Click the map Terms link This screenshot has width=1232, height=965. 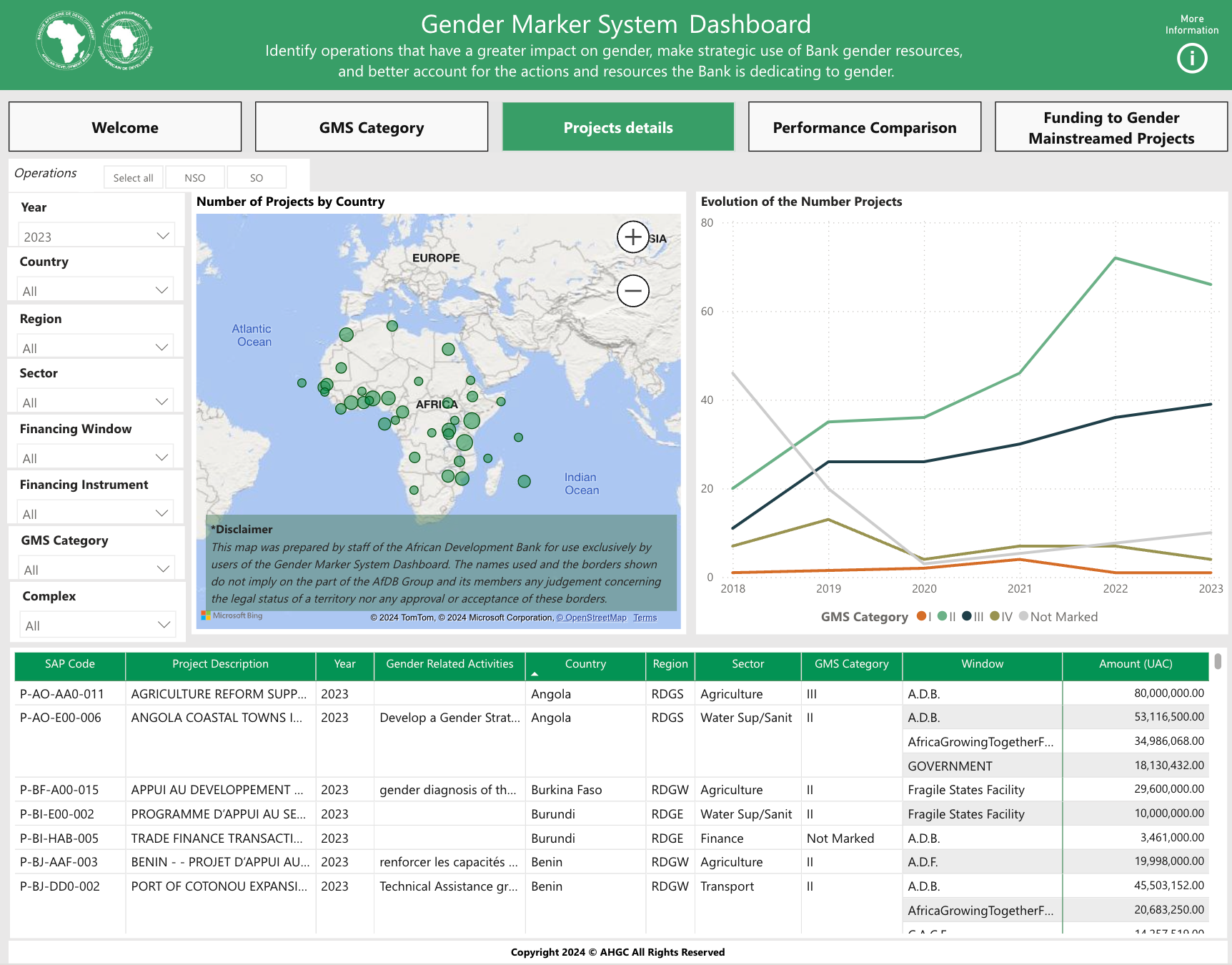click(645, 618)
